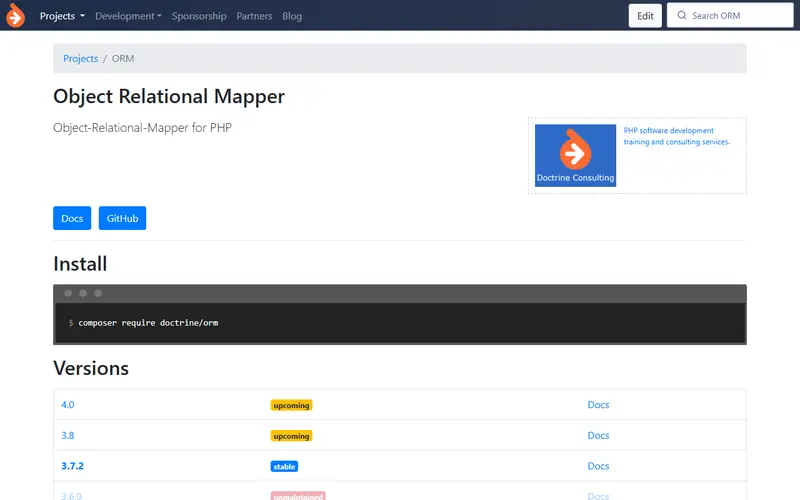This screenshot has width=800, height=500.
Task: Open the GitHub button
Action: (x=122, y=218)
